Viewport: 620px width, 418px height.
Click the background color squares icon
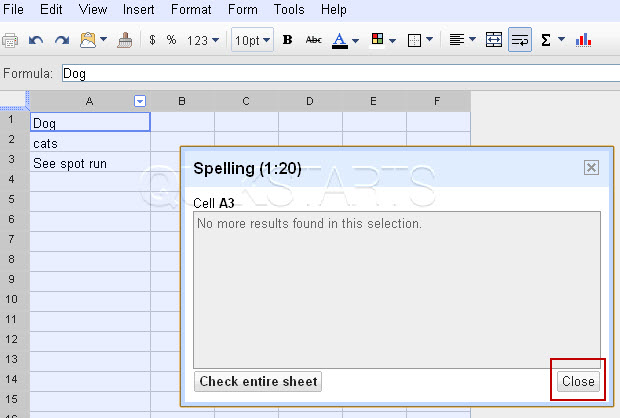click(377, 39)
